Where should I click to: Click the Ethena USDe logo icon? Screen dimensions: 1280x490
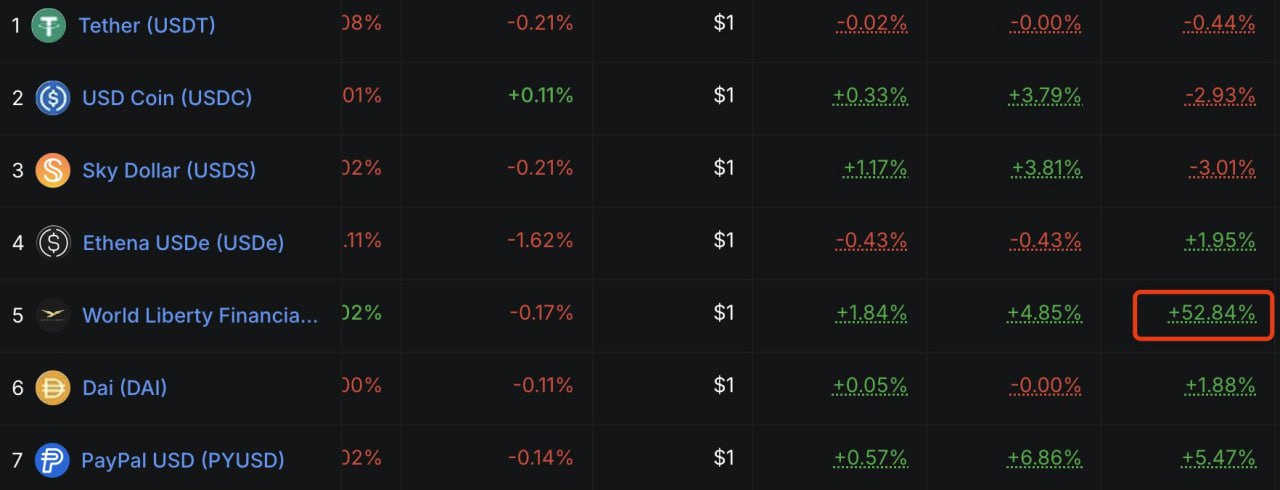pos(52,243)
